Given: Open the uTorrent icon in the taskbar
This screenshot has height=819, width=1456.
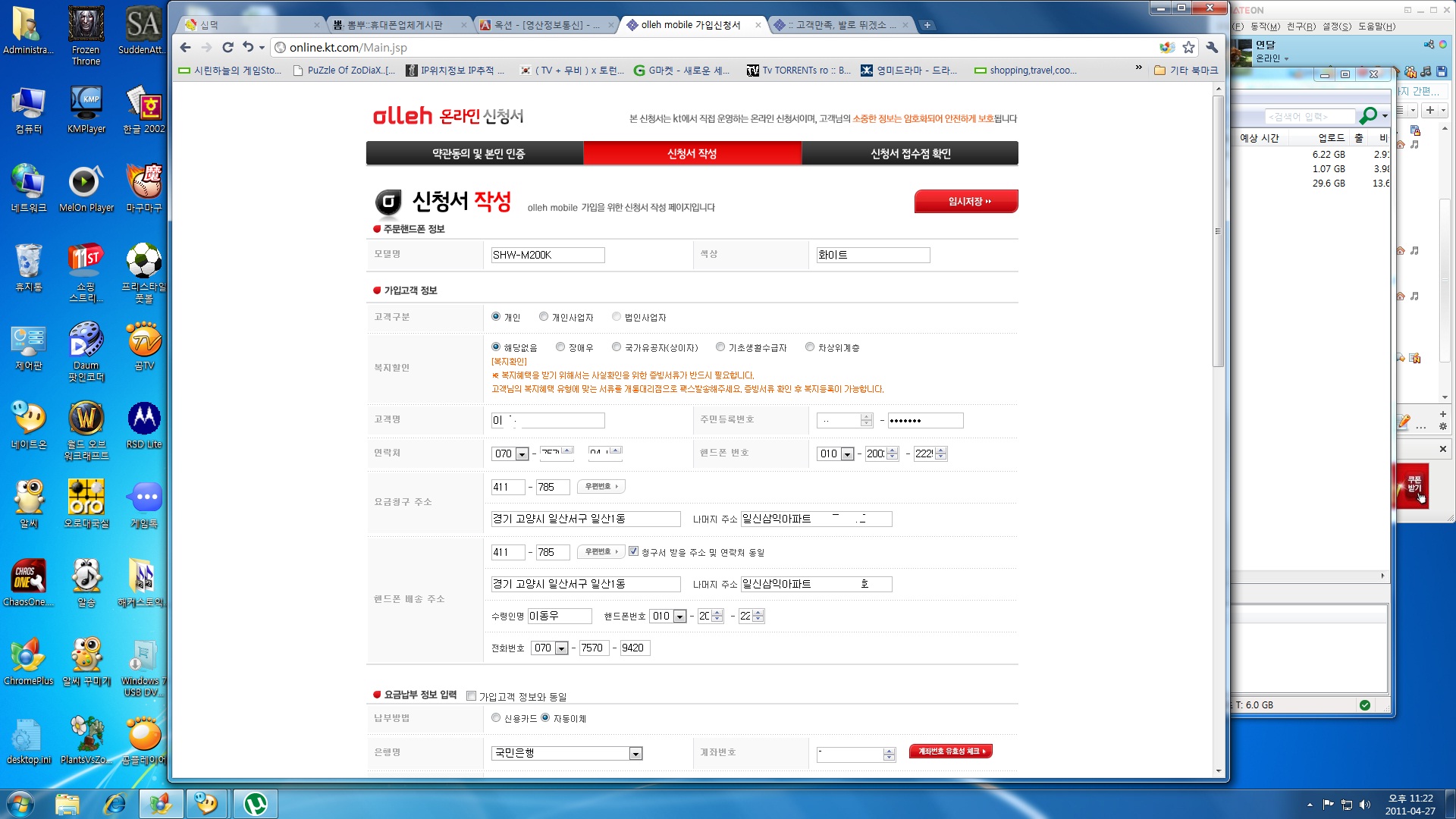Looking at the screenshot, I should pyautogui.click(x=255, y=803).
